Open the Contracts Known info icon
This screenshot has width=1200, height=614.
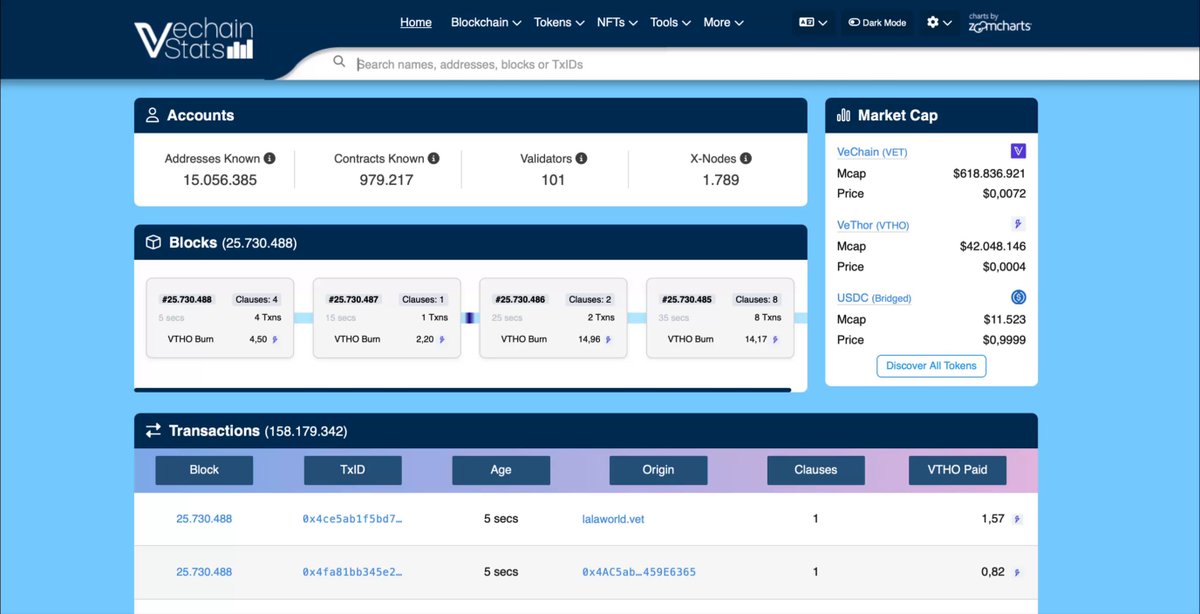(434, 158)
